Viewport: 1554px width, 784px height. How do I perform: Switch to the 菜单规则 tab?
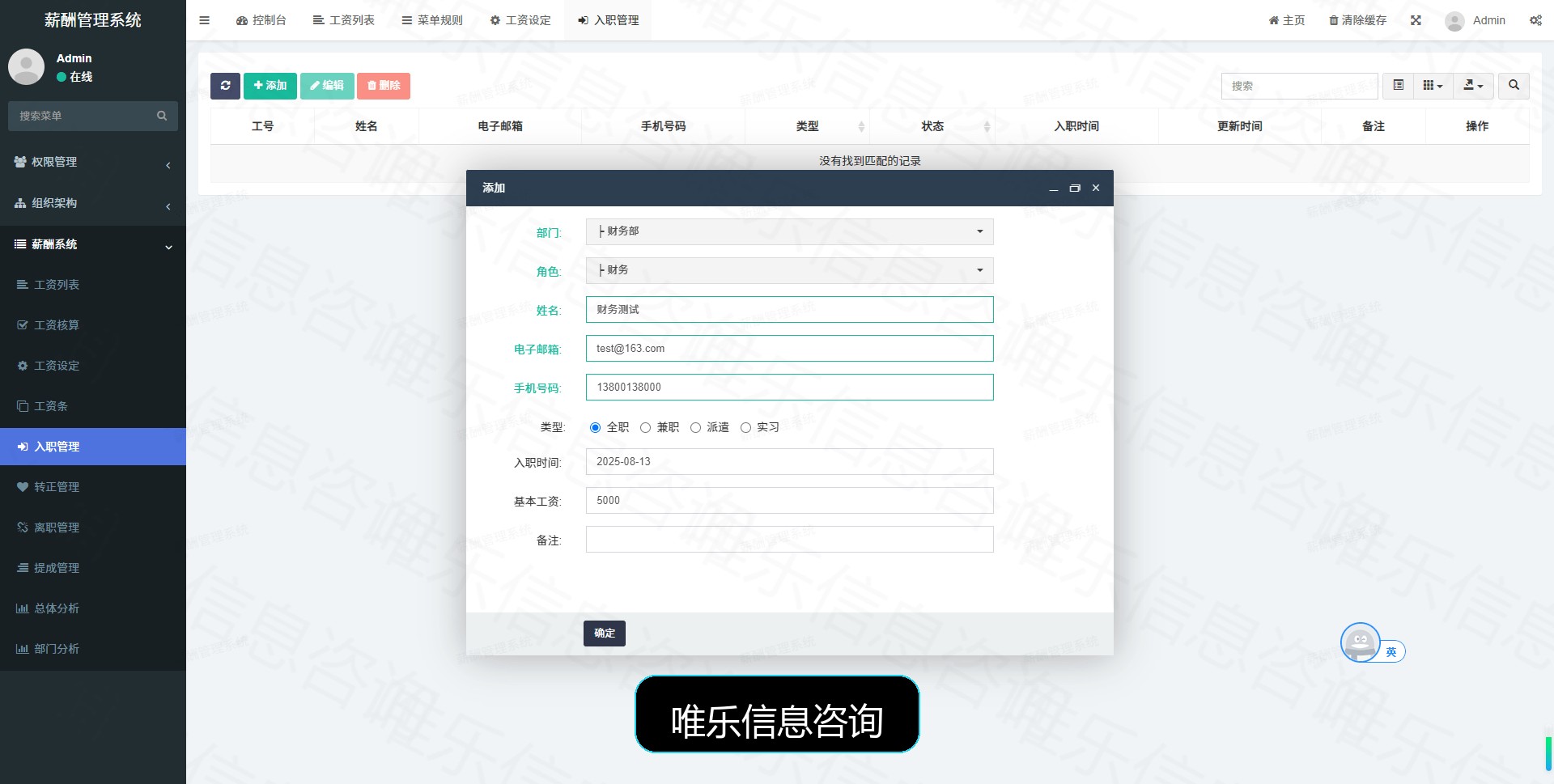[432, 20]
